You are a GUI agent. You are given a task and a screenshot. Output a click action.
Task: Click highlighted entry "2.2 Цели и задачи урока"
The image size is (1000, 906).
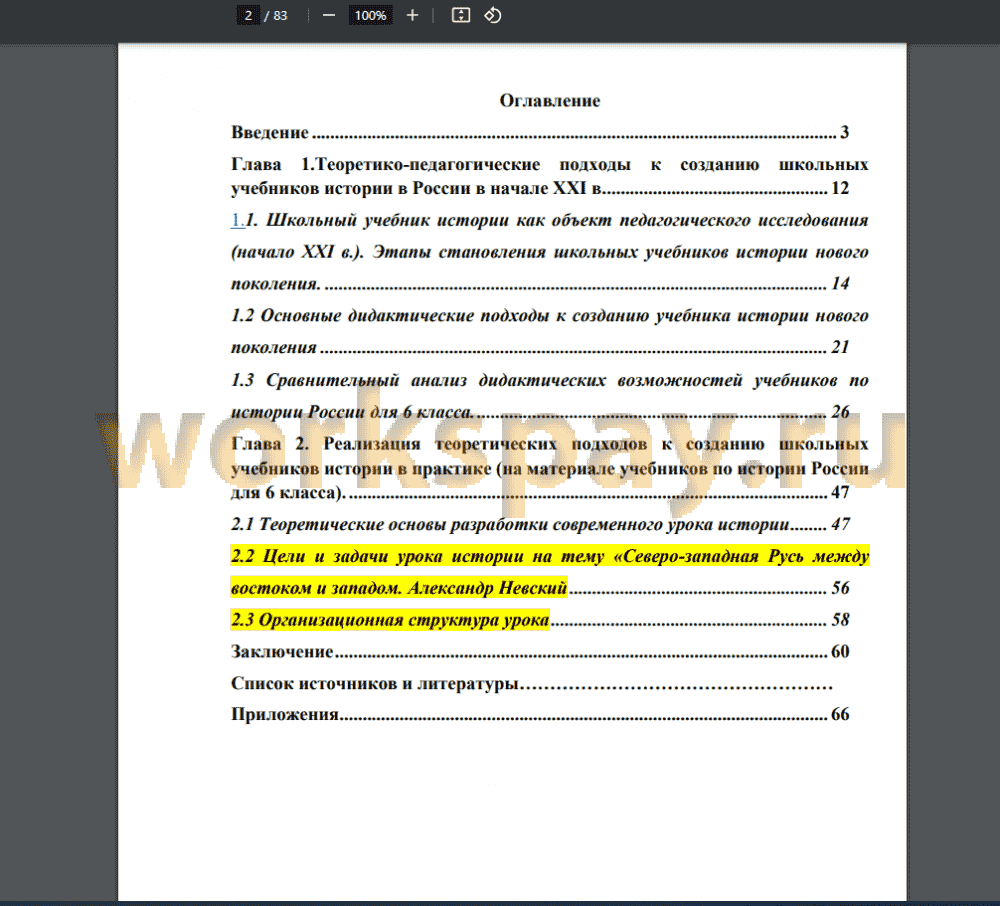tap(549, 572)
